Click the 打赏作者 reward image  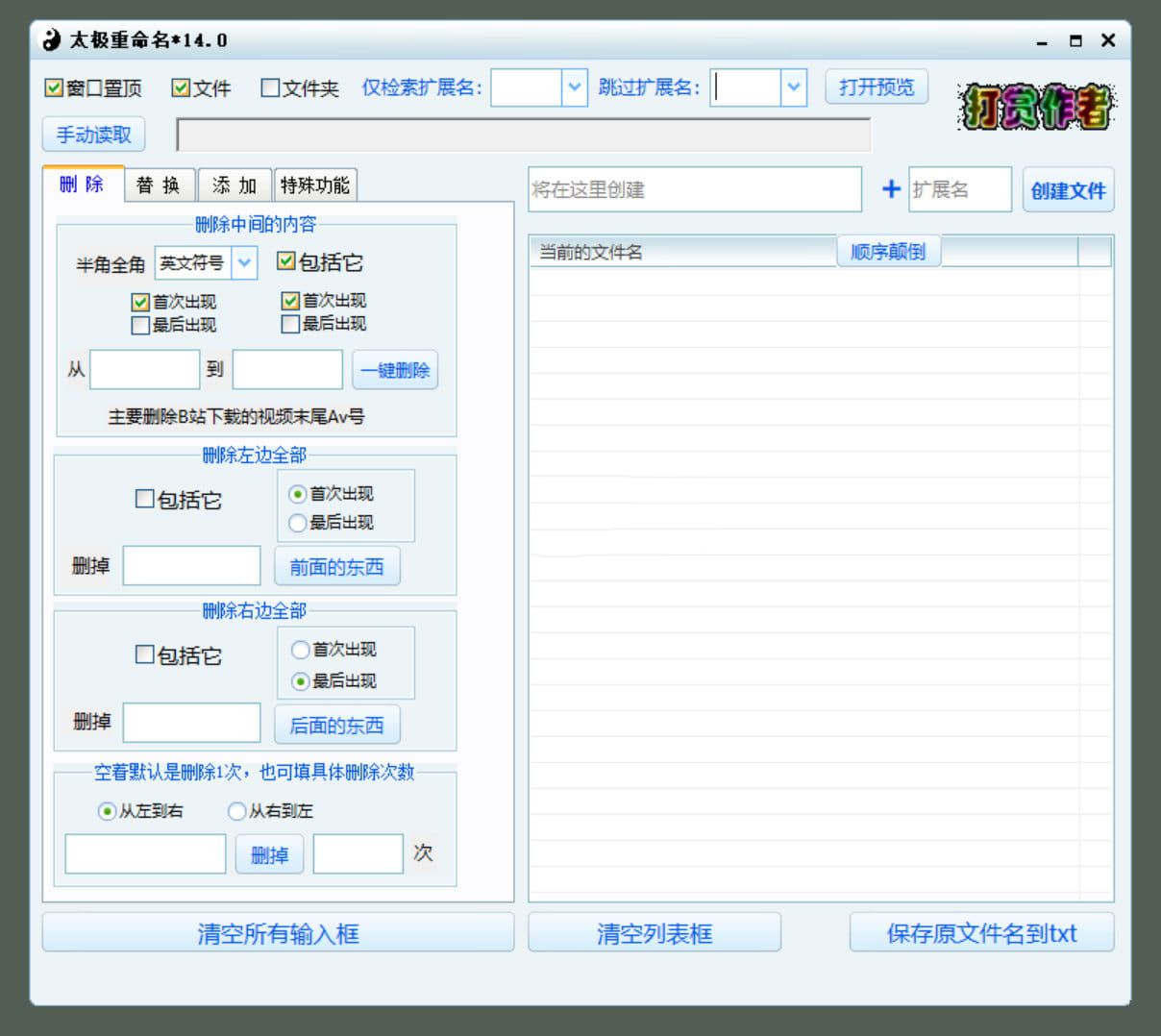tap(1035, 106)
